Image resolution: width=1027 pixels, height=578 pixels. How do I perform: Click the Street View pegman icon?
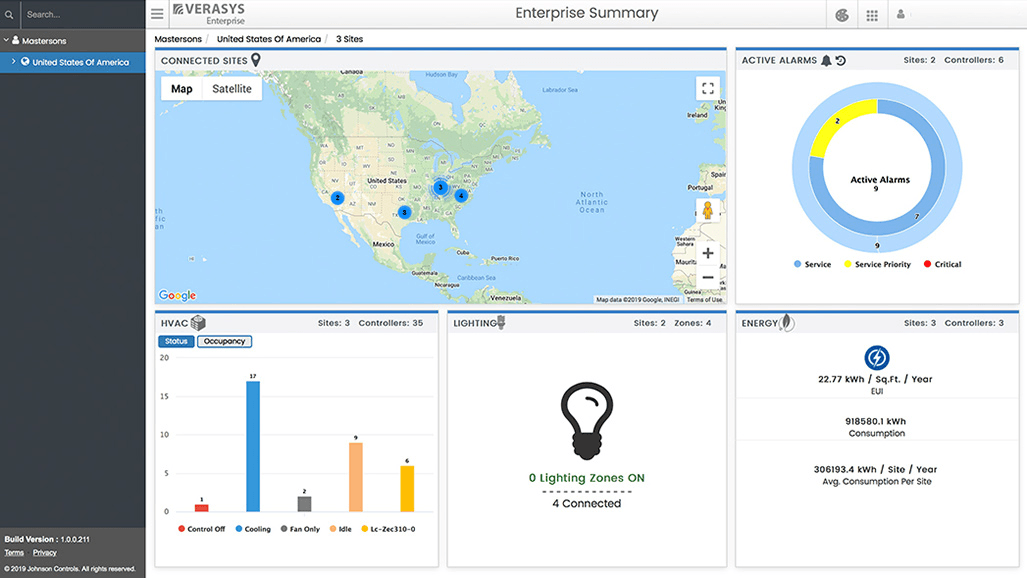pyautogui.click(x=707, y=210)
